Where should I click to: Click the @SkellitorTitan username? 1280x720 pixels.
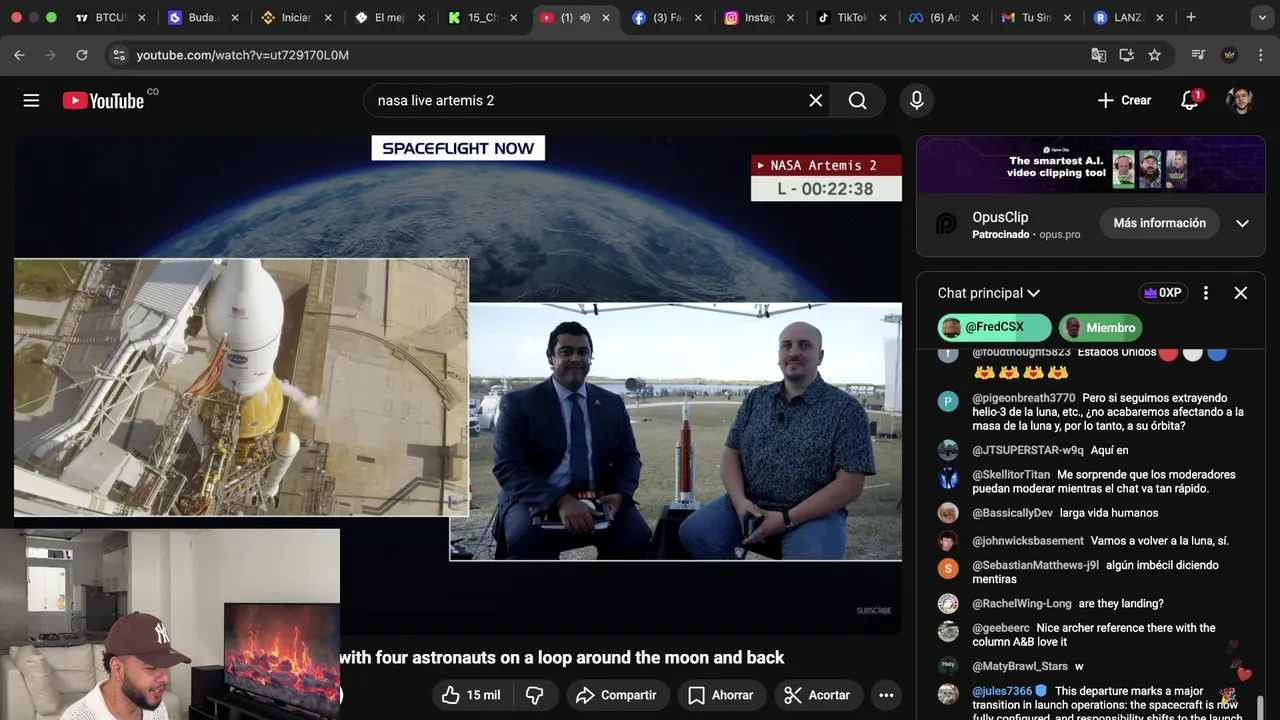[1011, 475]
